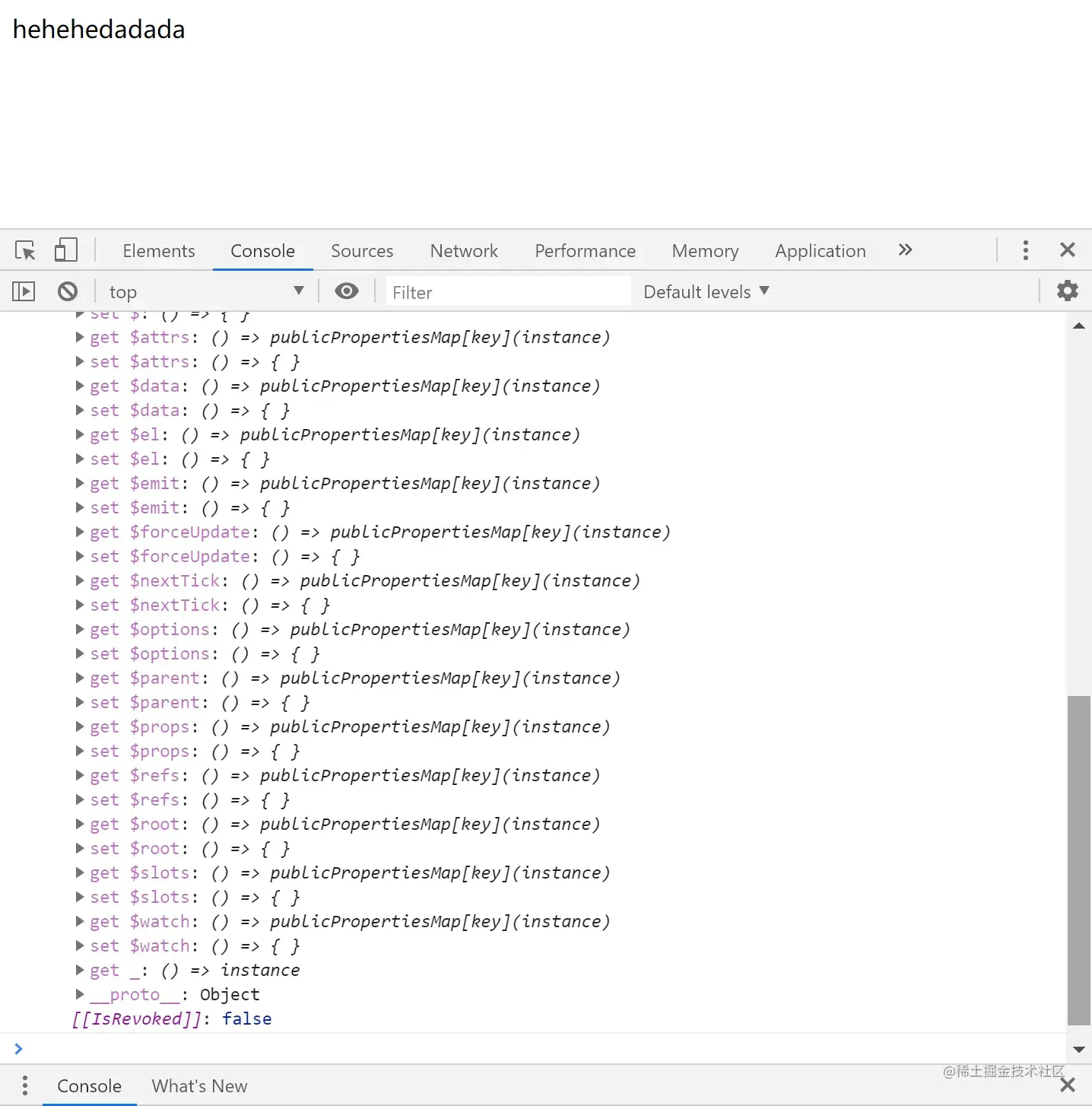Image resolution: width=1092 pixels, height=1106 pixels.
Task: Switch to the Console tab
Action: [x=262, y=251]
